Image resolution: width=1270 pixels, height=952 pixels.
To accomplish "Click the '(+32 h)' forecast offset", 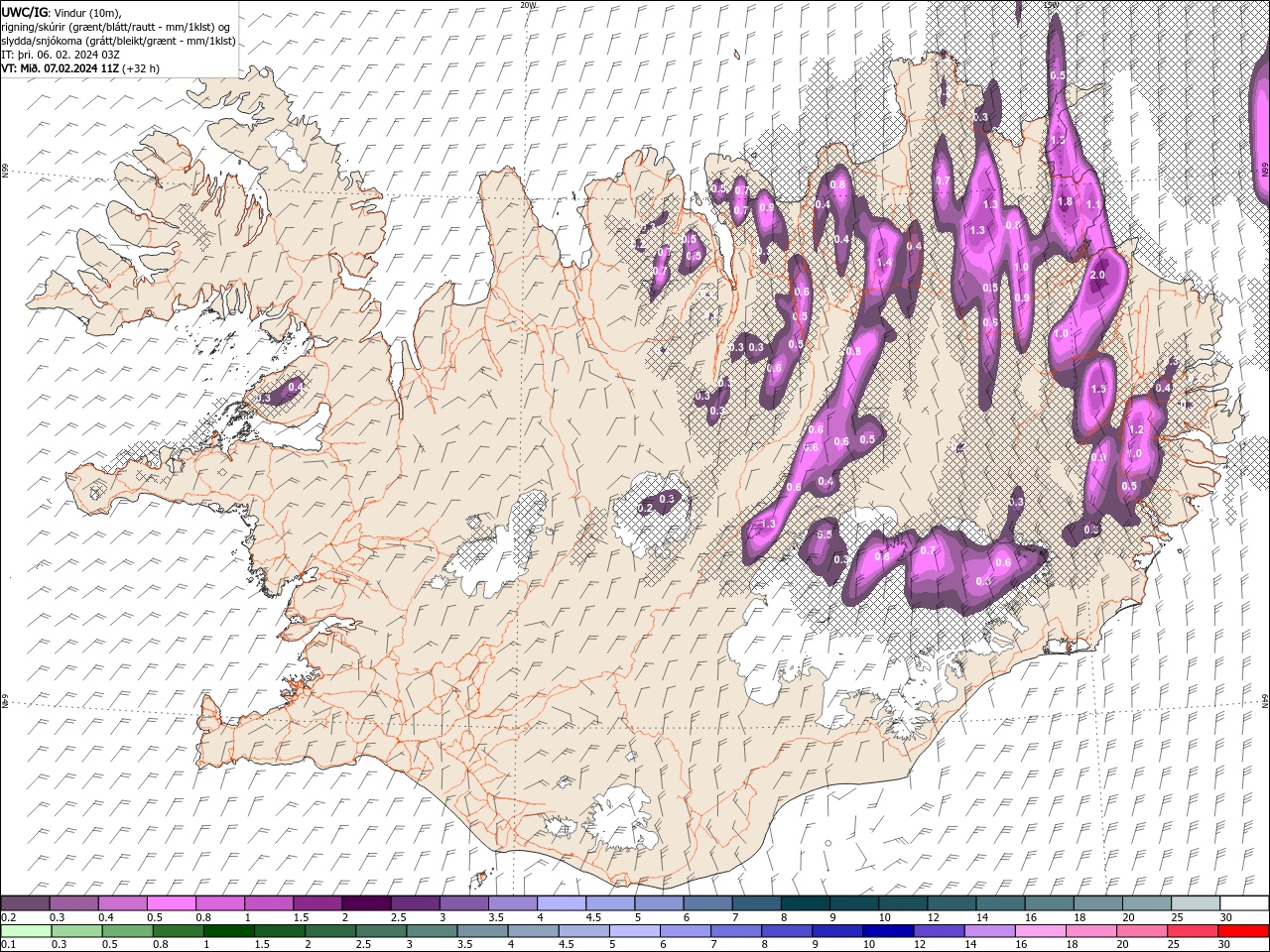I will tap(141, 68).
